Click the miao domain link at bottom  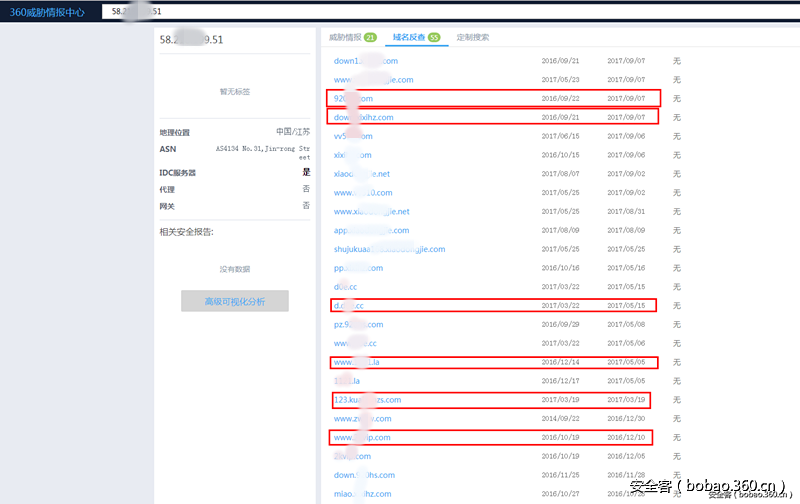click(x=362, y=494)
